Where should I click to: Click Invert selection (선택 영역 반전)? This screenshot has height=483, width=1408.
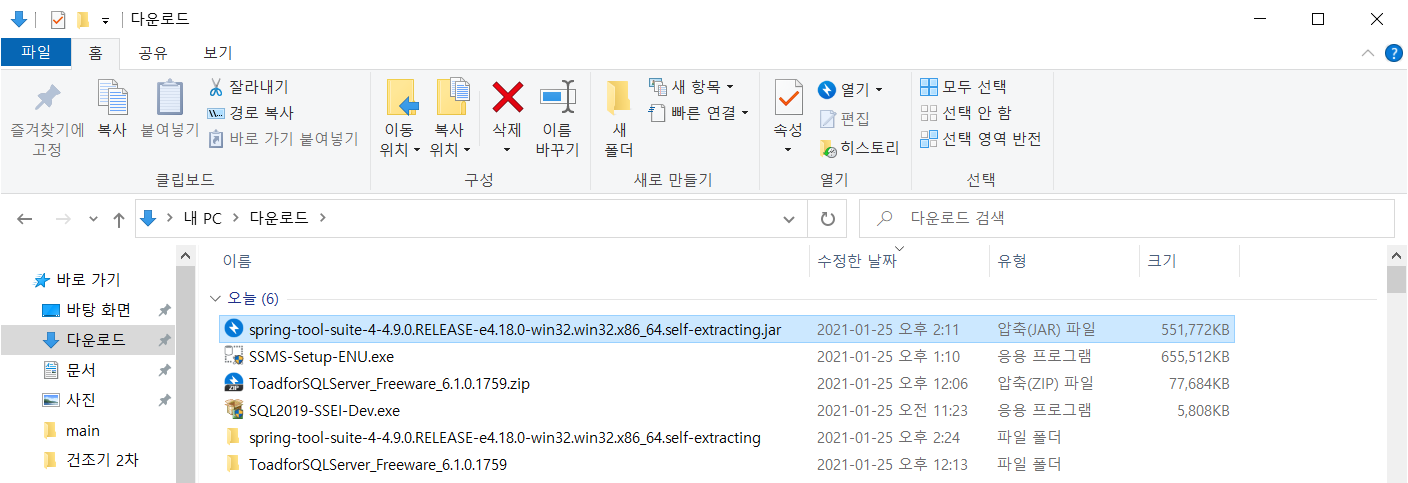(980, 139)
